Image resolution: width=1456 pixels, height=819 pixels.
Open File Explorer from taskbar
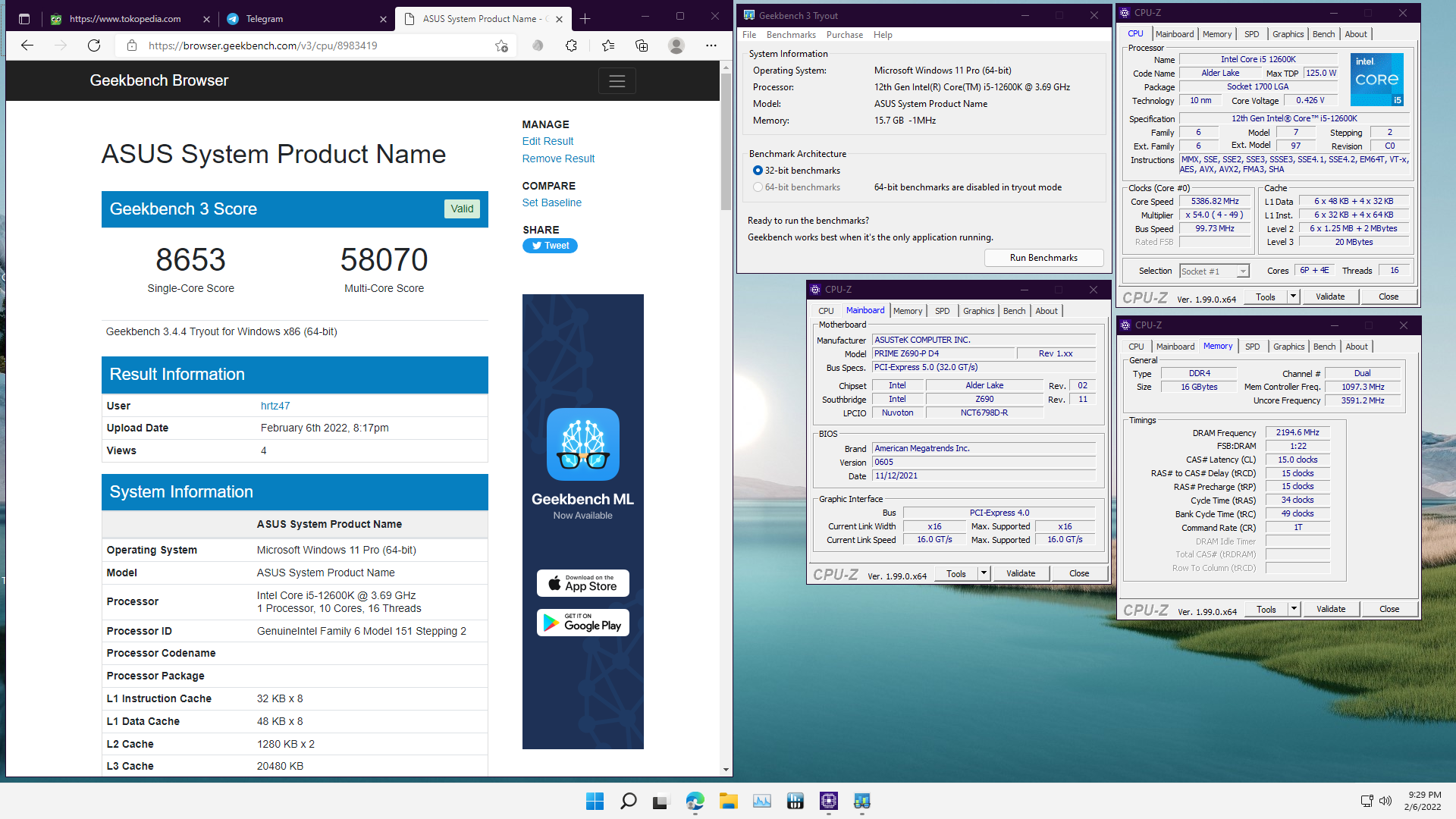tap(728, 801)
